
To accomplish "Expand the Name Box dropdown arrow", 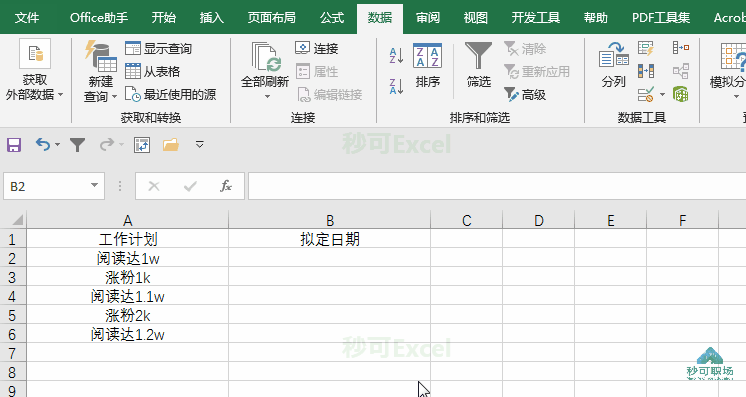I will (x=95, y=185).
